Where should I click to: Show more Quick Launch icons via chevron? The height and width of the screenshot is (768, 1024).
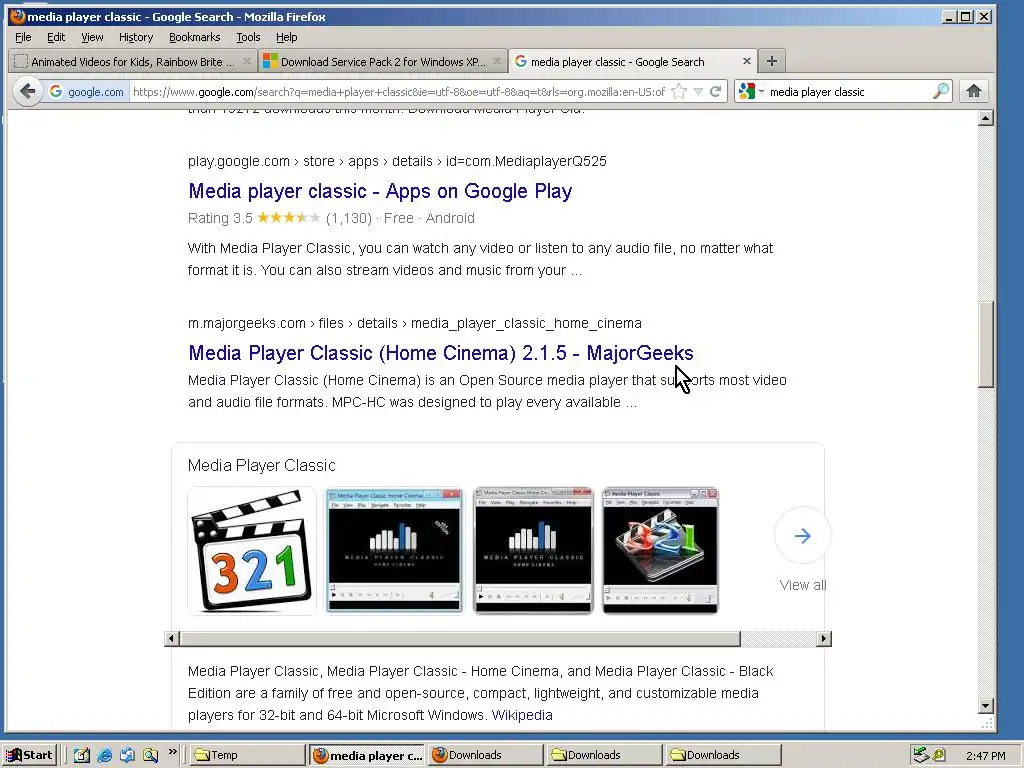click(172, 752)
